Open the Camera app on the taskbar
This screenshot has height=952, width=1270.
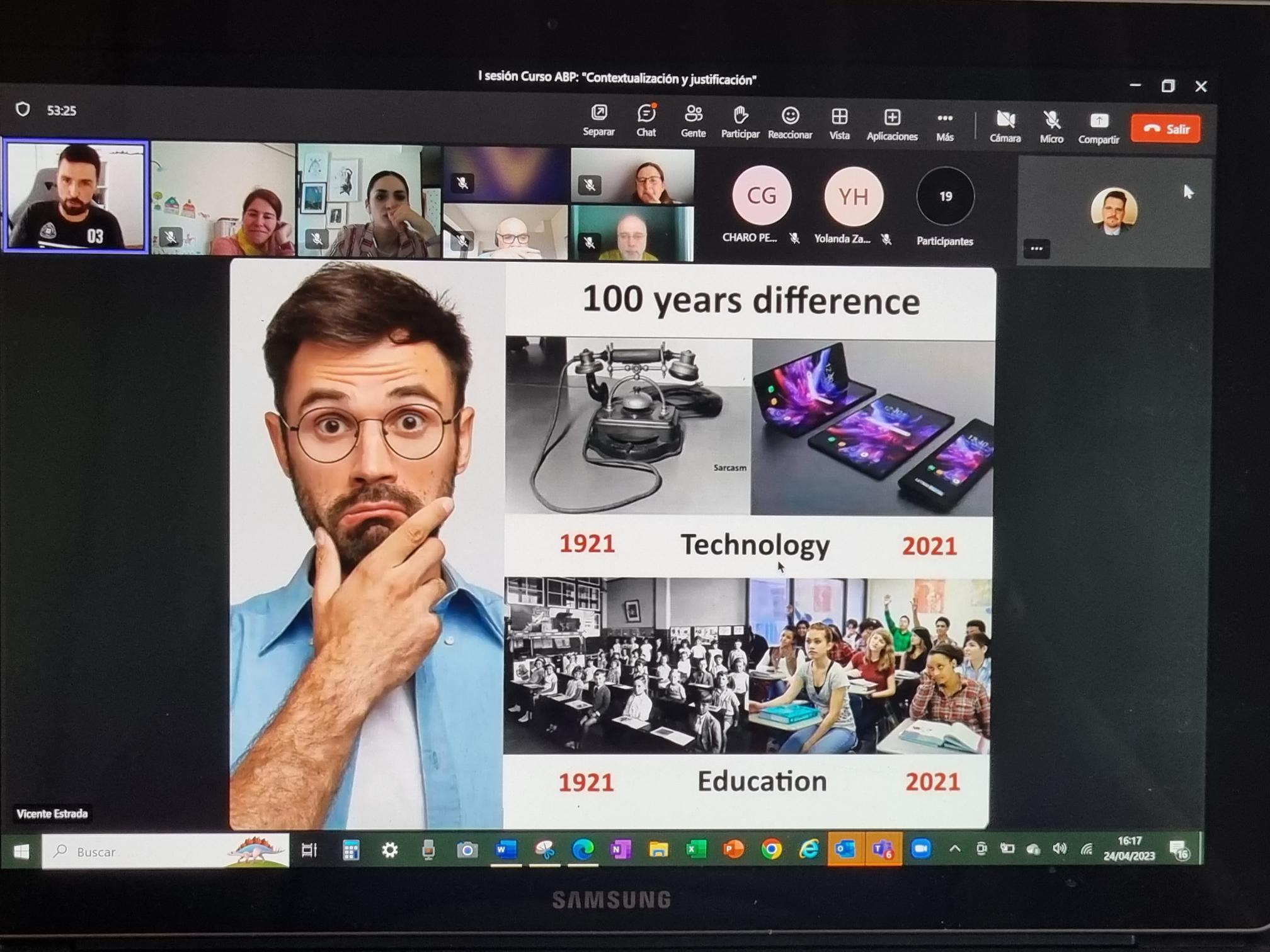pyautogui.click(x=467, y=851)
